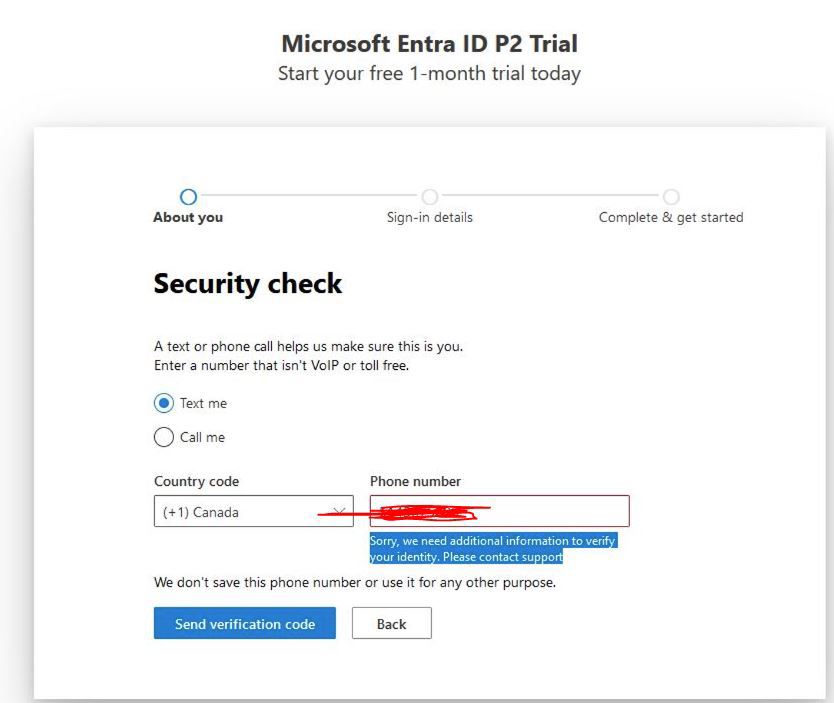This screenshot has height=703, width=834.
Task: Click the highlighted 'Please contact support' error message
Action: click(x=493, y=548)
